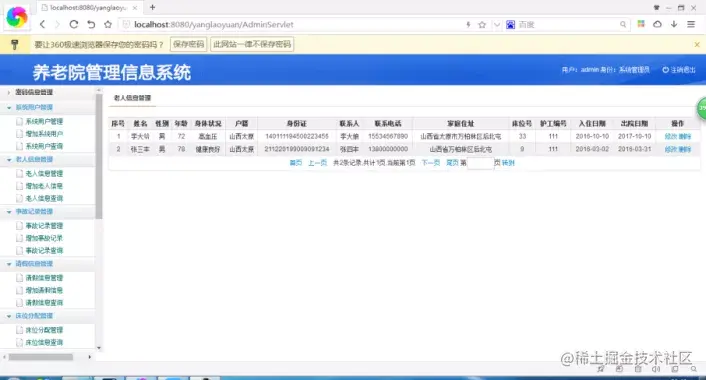
Task: Click 修改 in the row with ID 140111194500223455
Action: [670, 136]
